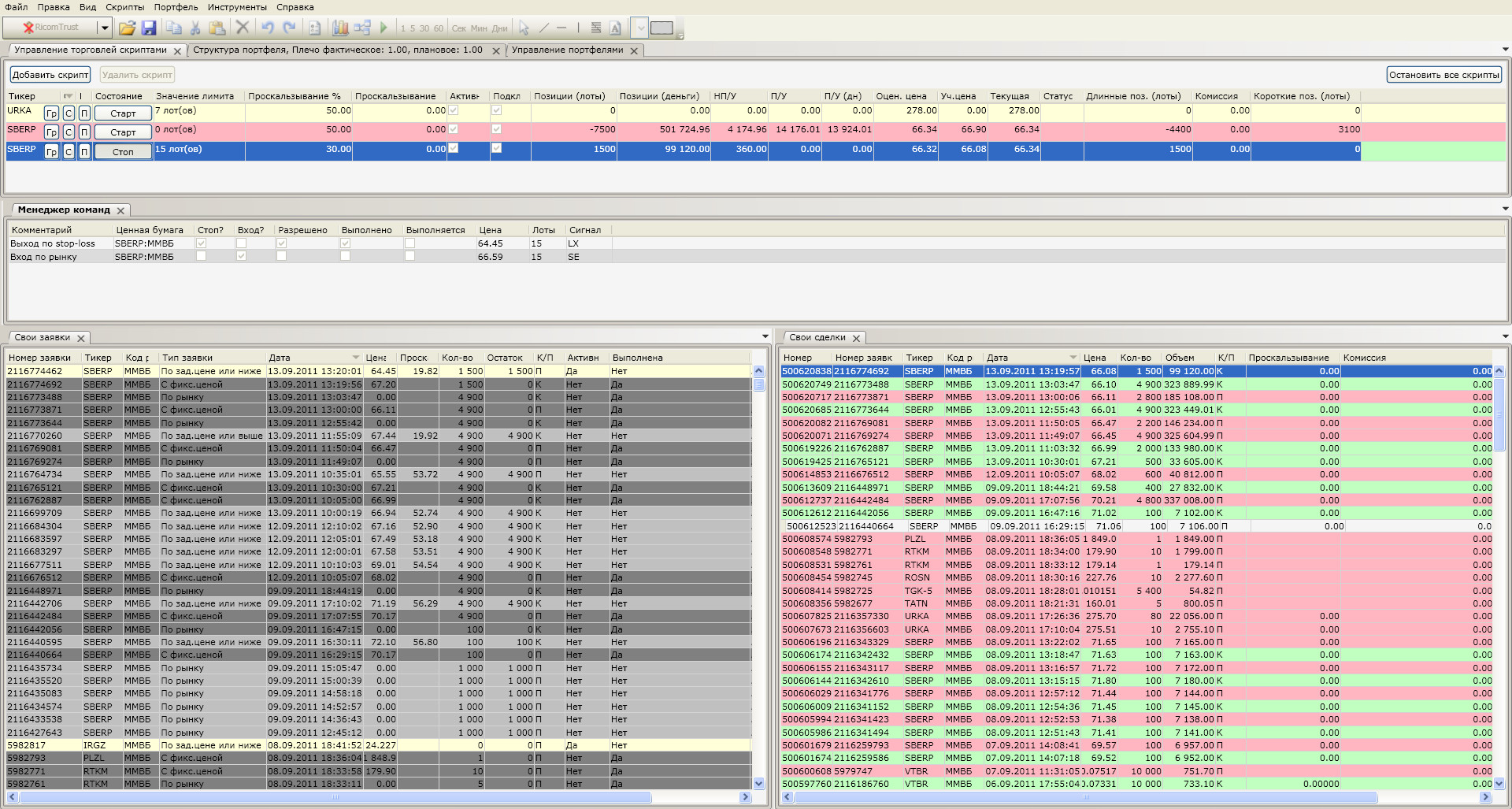Click the Добавить скрипт button

point(50,75)
